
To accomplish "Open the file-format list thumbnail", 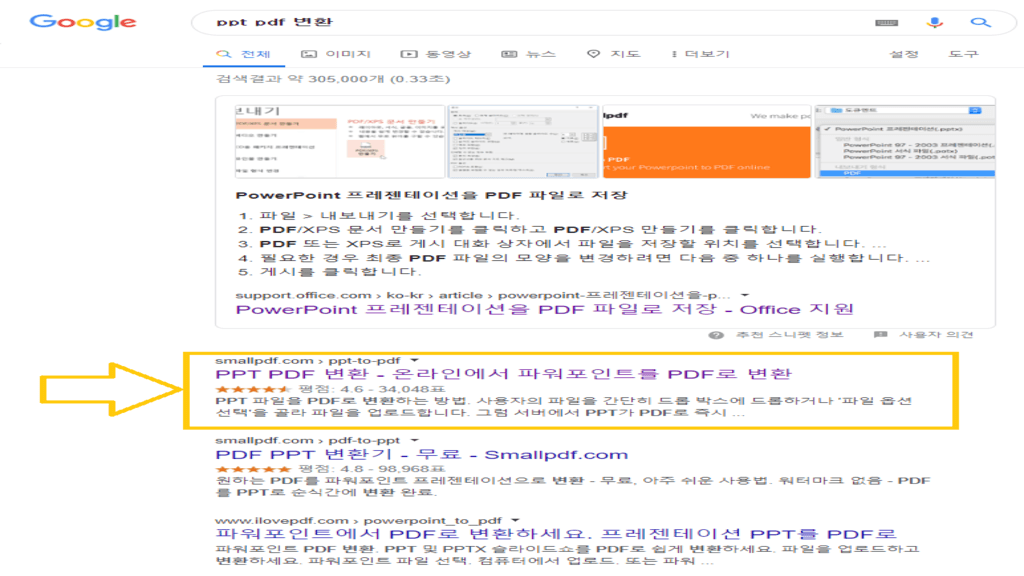I will pyautogui.click(x=905, y=141).
